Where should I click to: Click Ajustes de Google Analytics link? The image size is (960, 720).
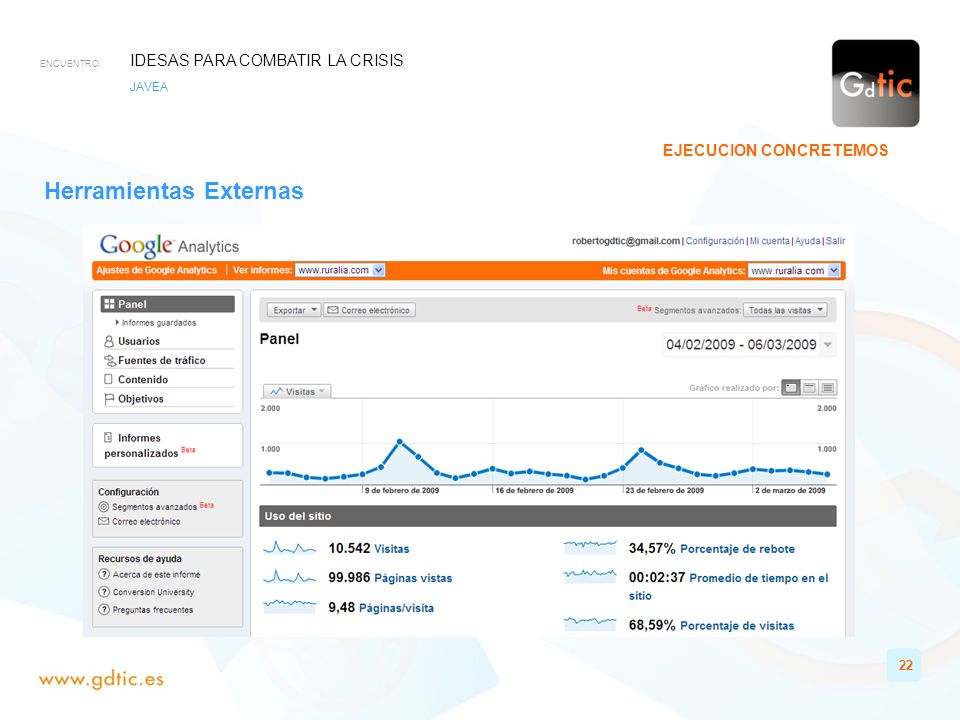(157, 270)
